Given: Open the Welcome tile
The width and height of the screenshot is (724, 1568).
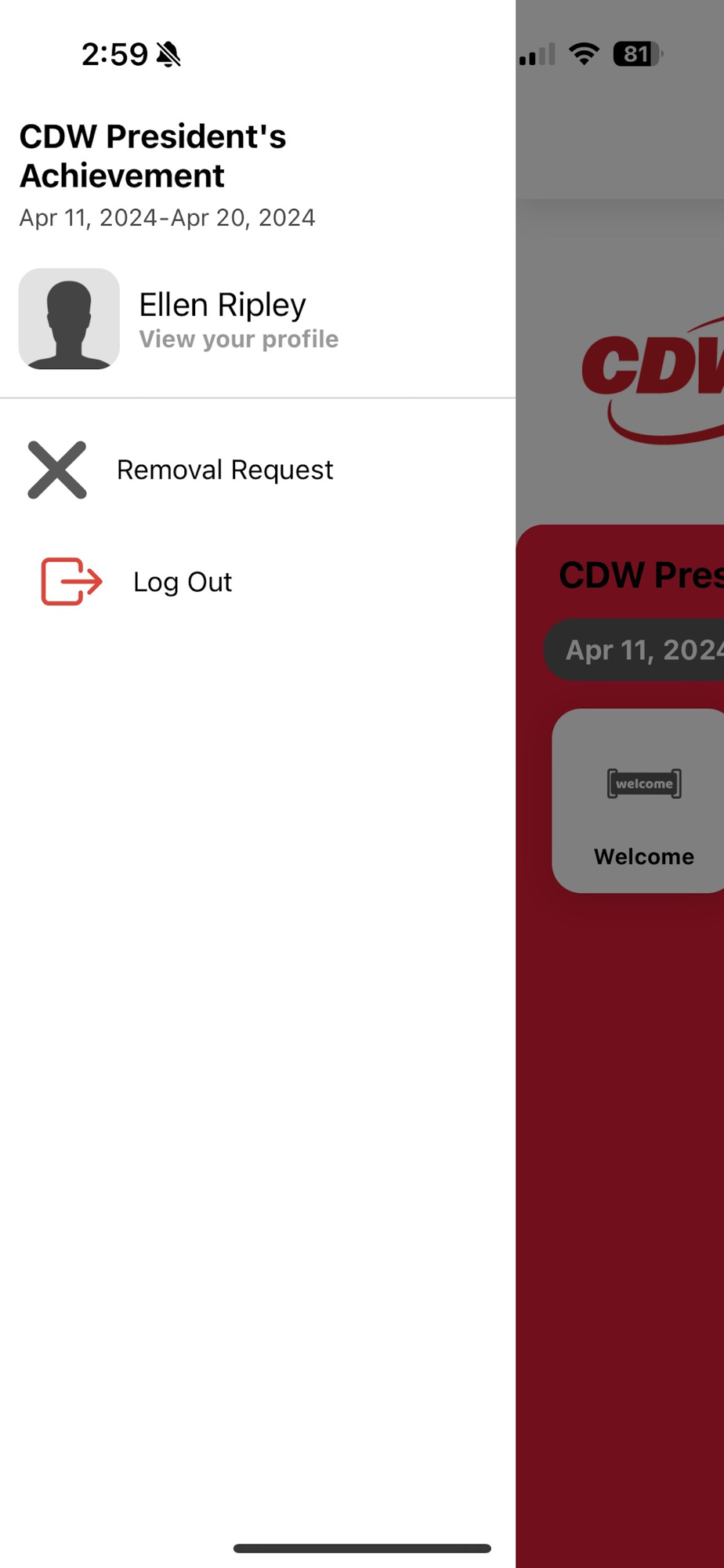Looking at the screenshot, I should tap(638, 800).
